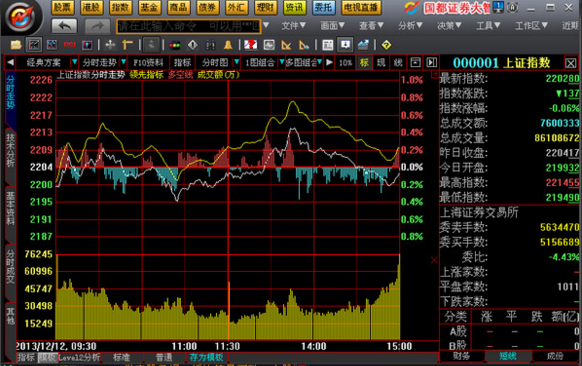
Task: Click the back arrow navigation button
Action: coord(65,26)
